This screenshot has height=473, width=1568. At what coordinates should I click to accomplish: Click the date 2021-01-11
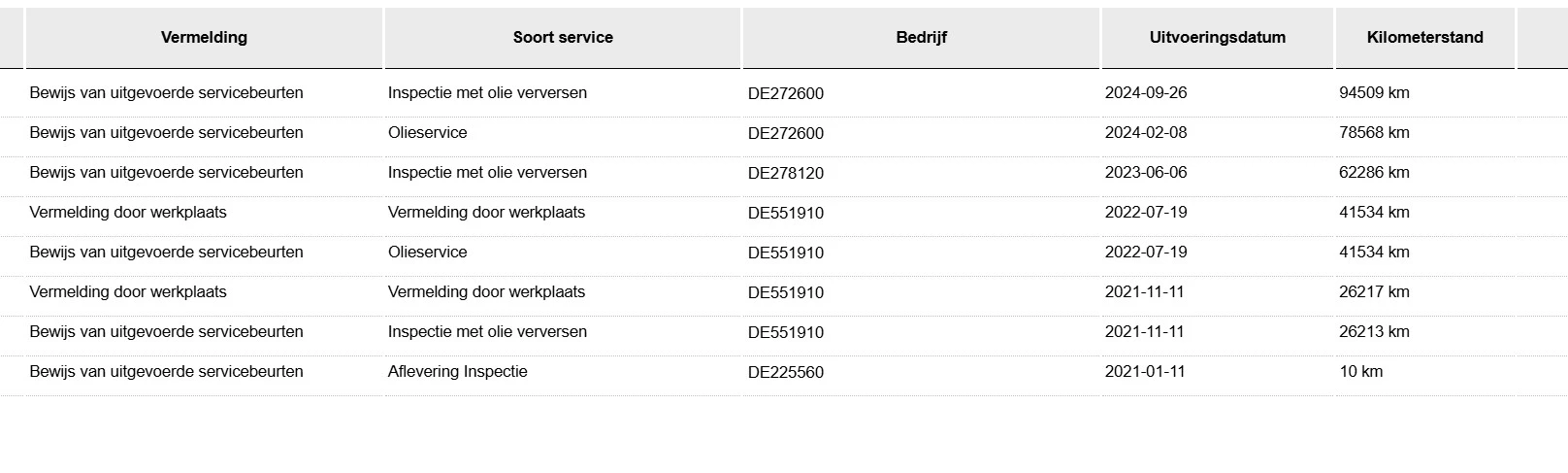tap(1145, 372)
